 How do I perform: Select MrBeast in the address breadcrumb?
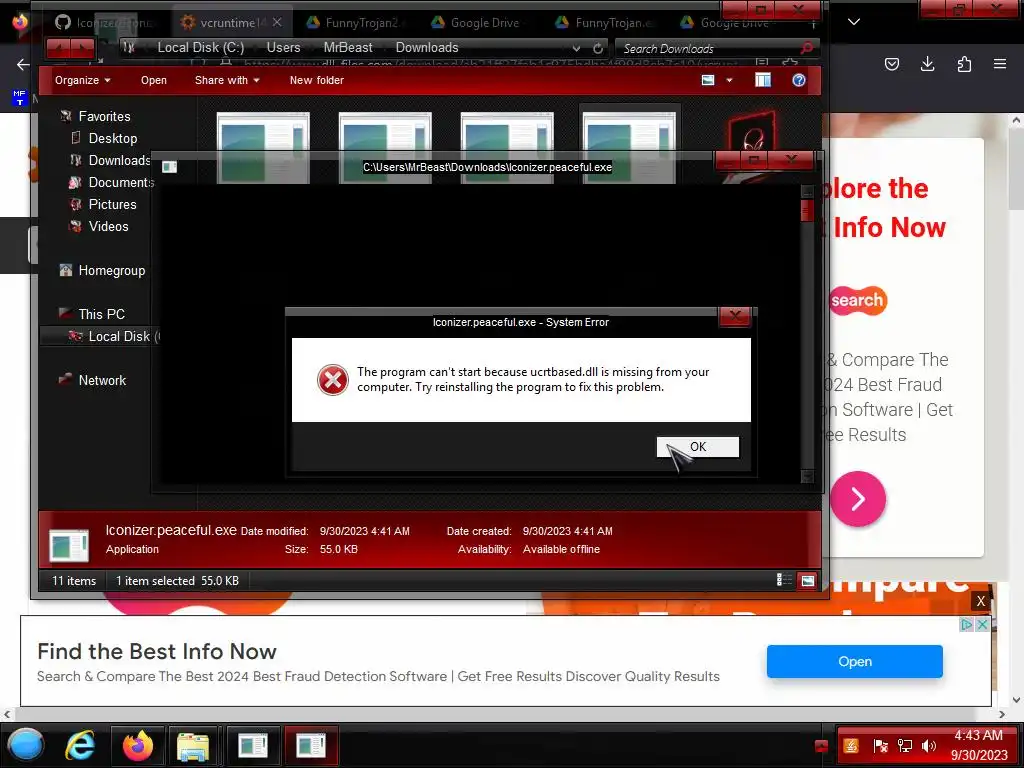pos(348,48)
